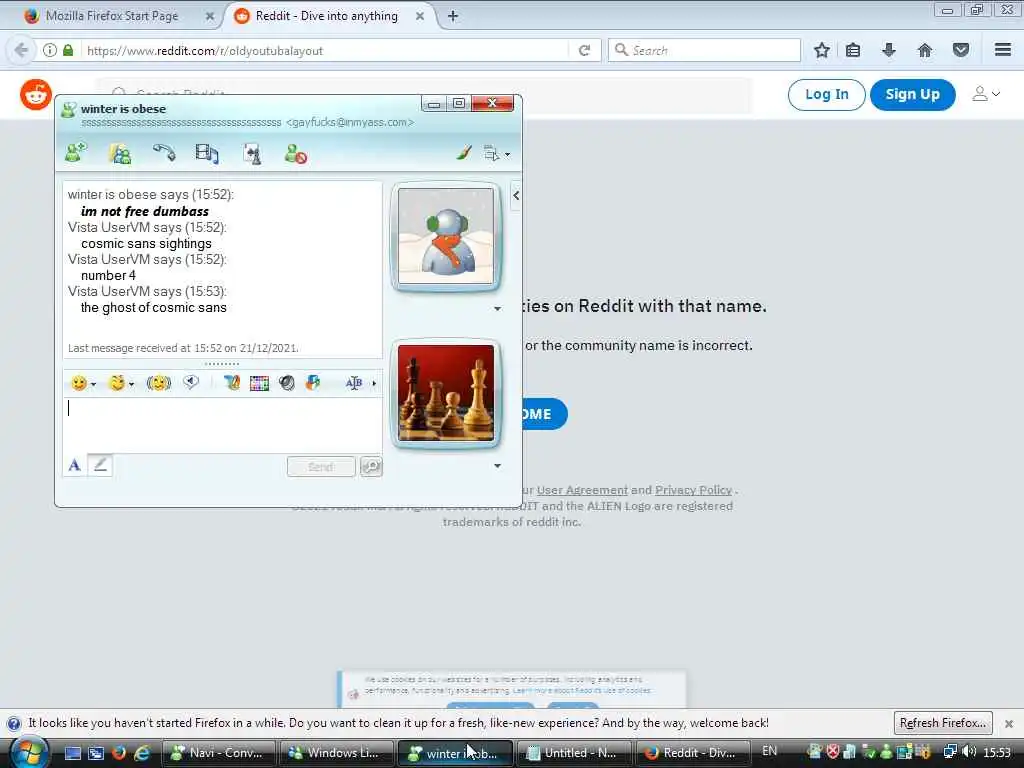Open Firefox downloads arrow icon
The image size is (1024, 768).
coord(888,50)
